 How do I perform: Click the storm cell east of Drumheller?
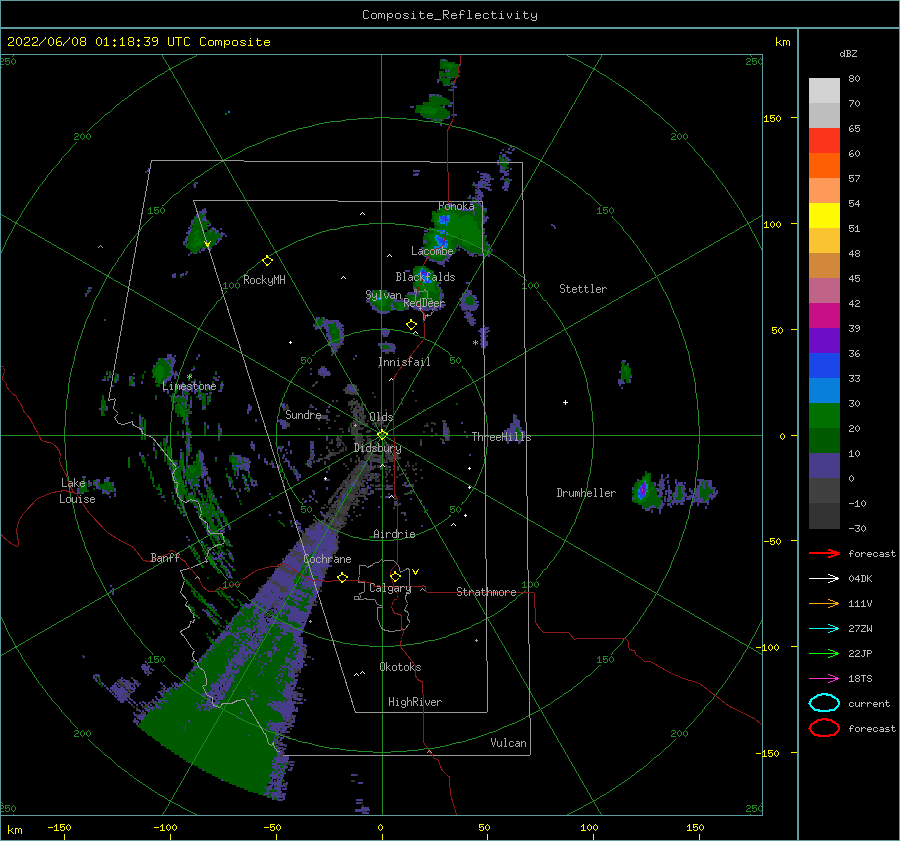pos(644,491)
